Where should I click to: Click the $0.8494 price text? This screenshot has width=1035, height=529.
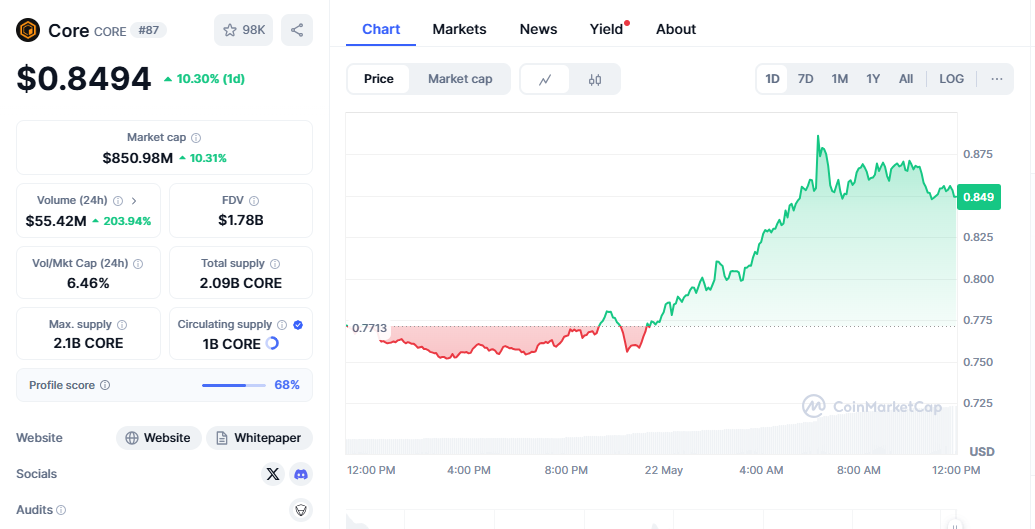tap(84, 79)
